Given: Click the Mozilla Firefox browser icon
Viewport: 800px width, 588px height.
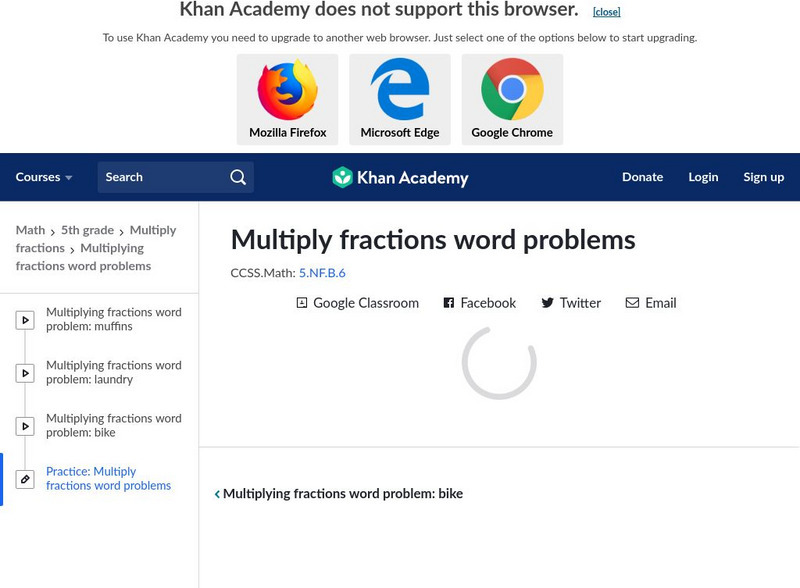Looking at the screenshot, I should pyautogui.click(x=287, y=90).
